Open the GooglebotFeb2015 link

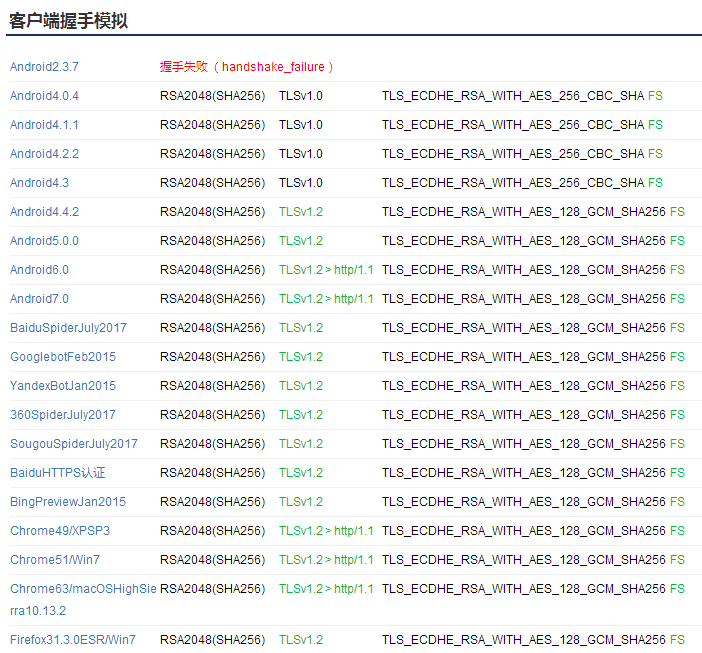(x=63, y=357)
